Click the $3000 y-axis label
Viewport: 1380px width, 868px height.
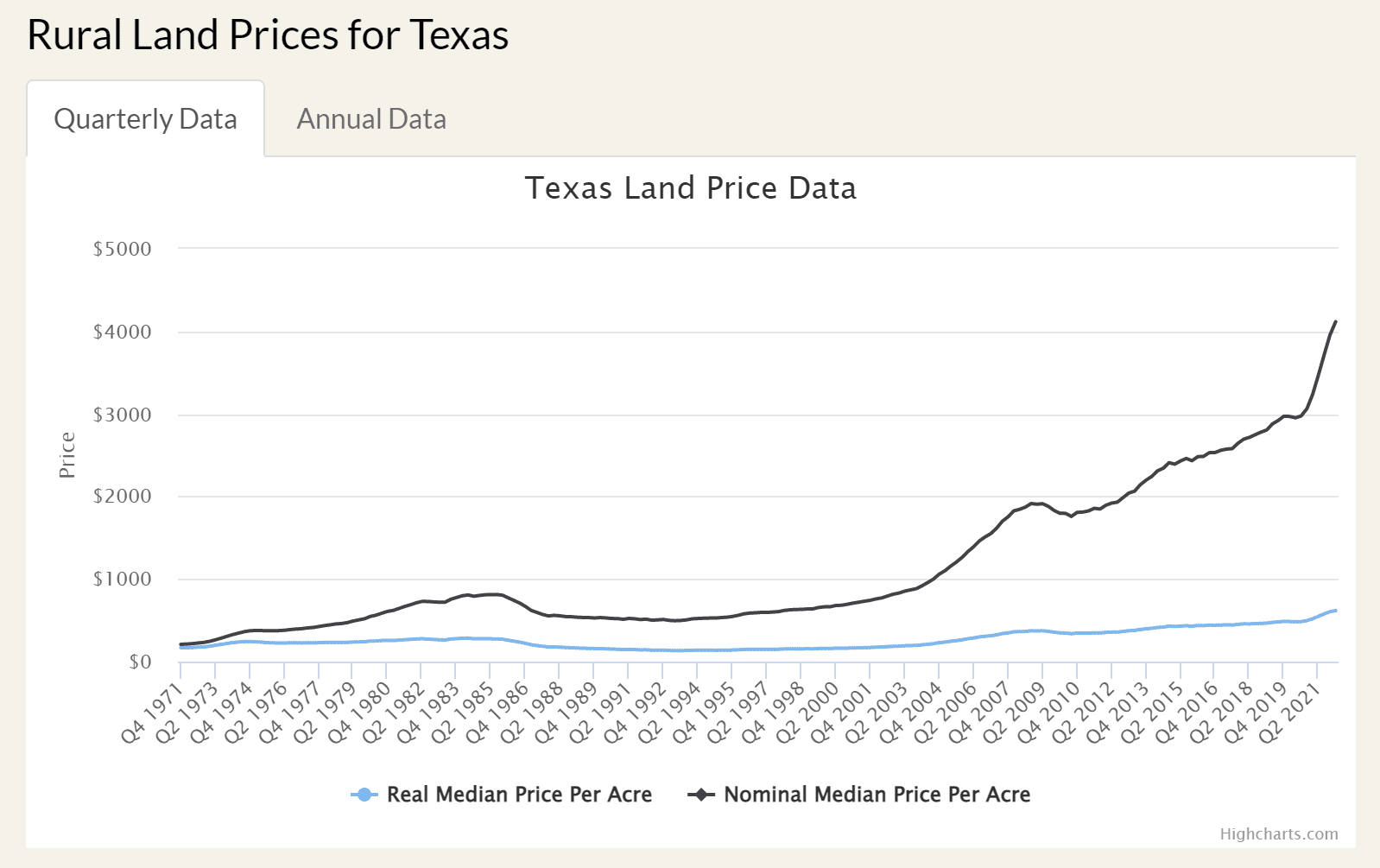tap(123, 415)
